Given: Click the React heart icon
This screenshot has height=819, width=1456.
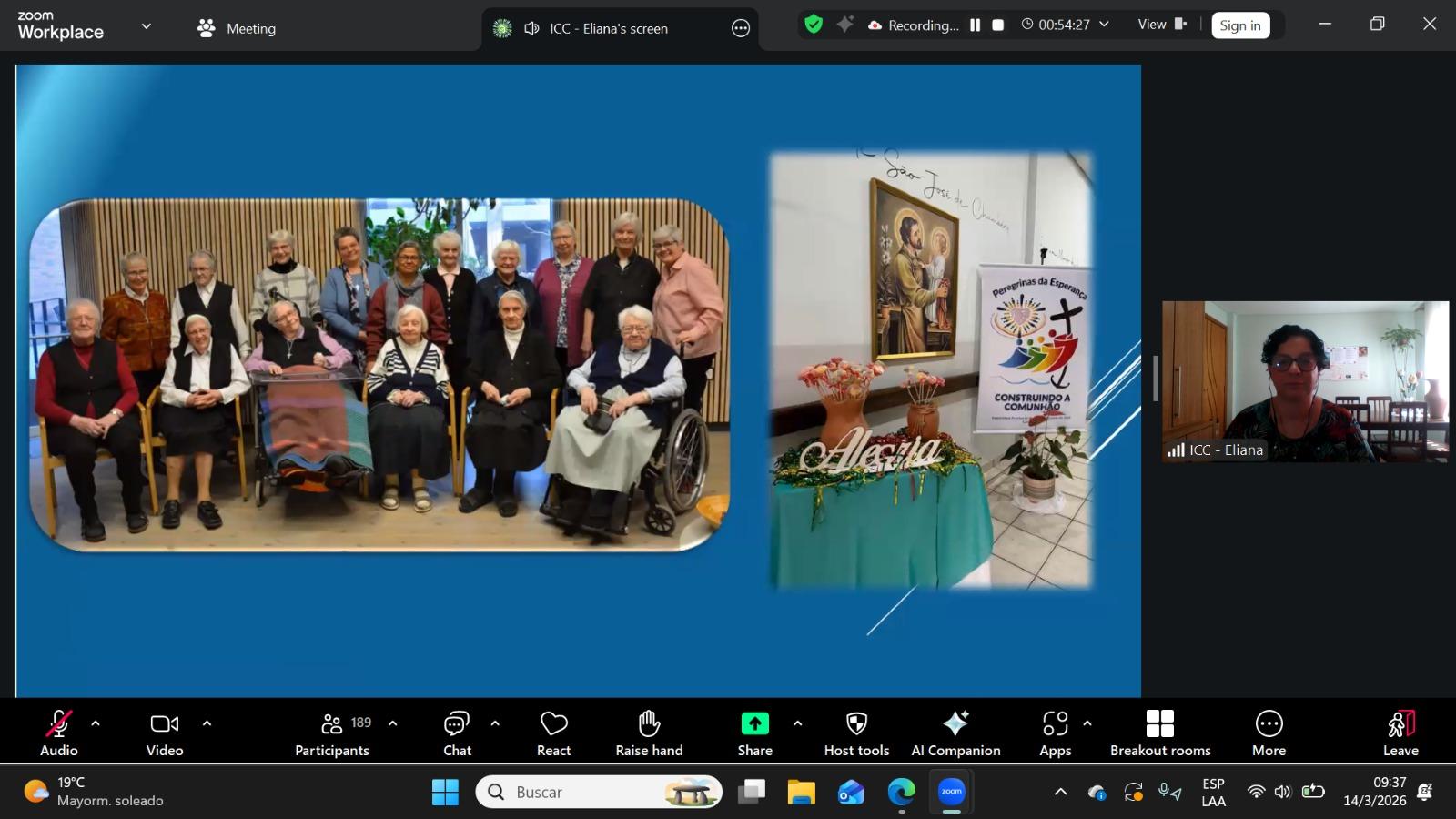Looking at the screenshot, I should tap(553, 733).
